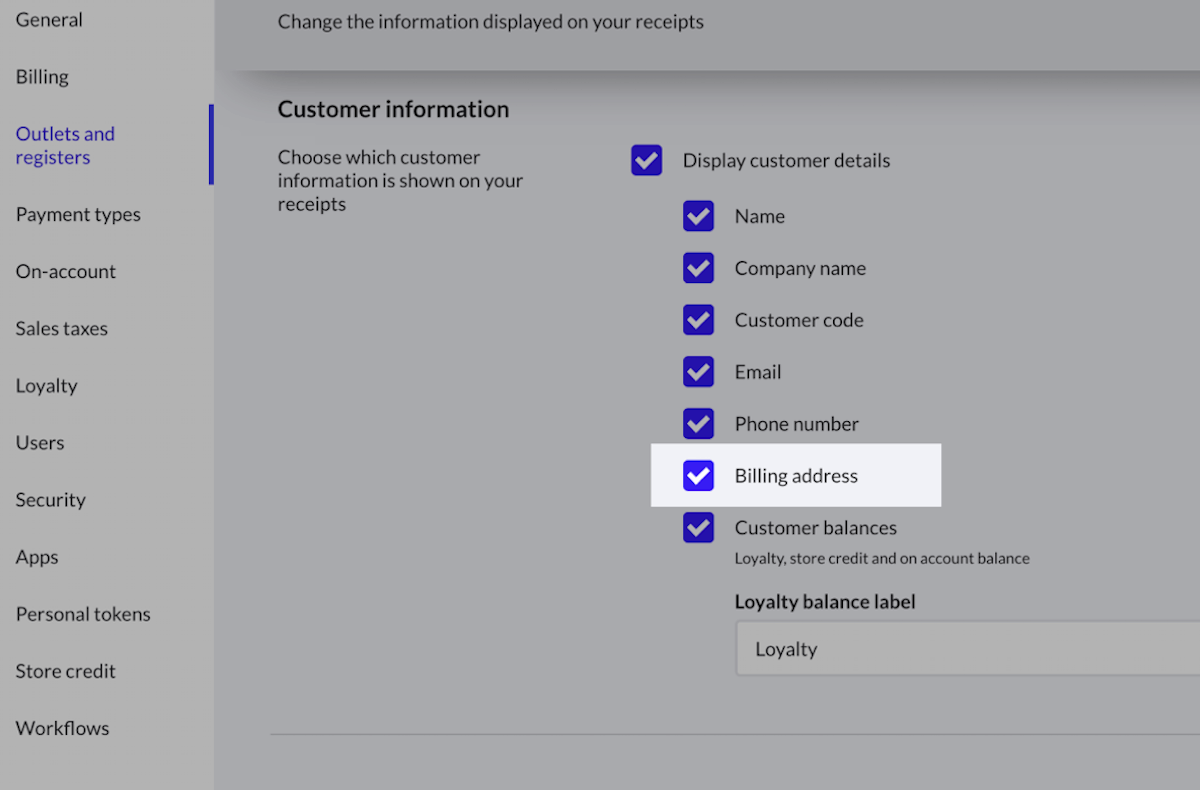Click 'Change the information displayed on your receipts'
Viewport: 1200px width, 790px height.
[x=490, y=21]
